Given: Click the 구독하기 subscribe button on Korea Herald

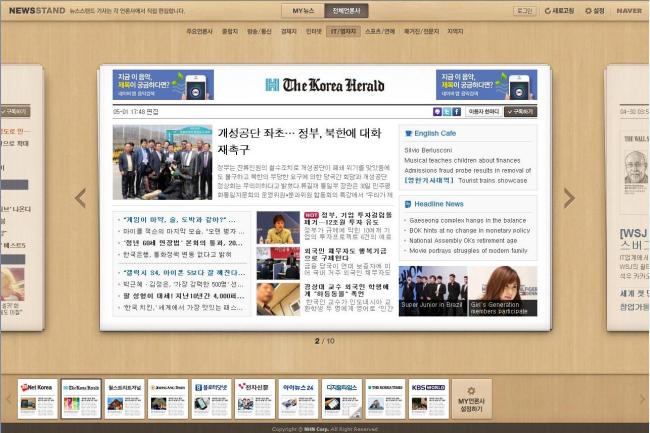Looking at the screenshot, I should 520,111.
